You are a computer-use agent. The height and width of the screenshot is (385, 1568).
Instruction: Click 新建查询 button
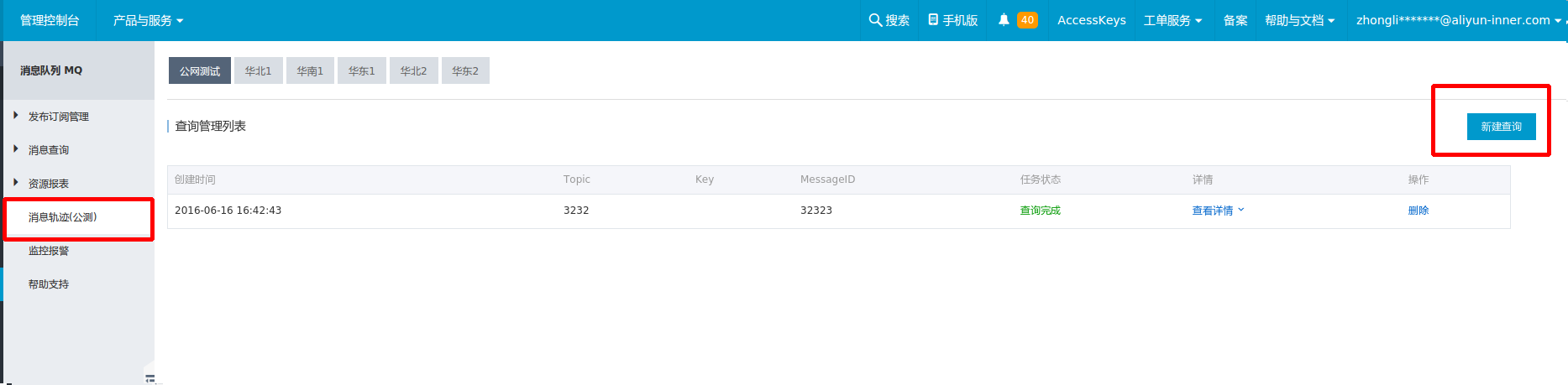[1502, 127]
